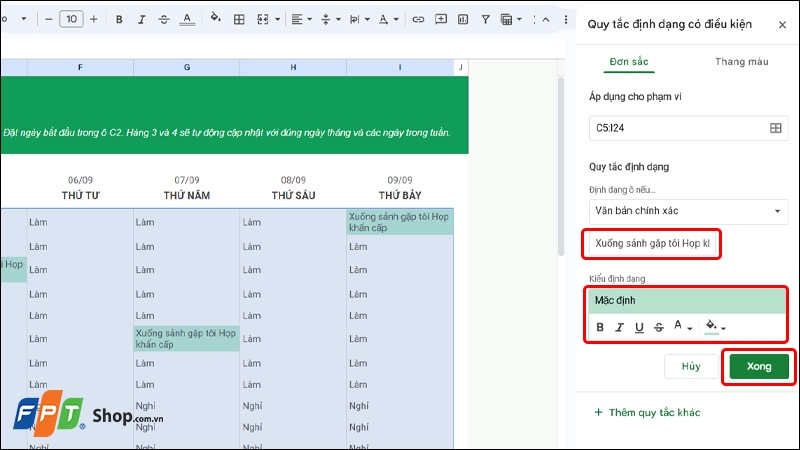Open vertical align menu
Viewport: 800px width, 450px height.
pos(330,19)
